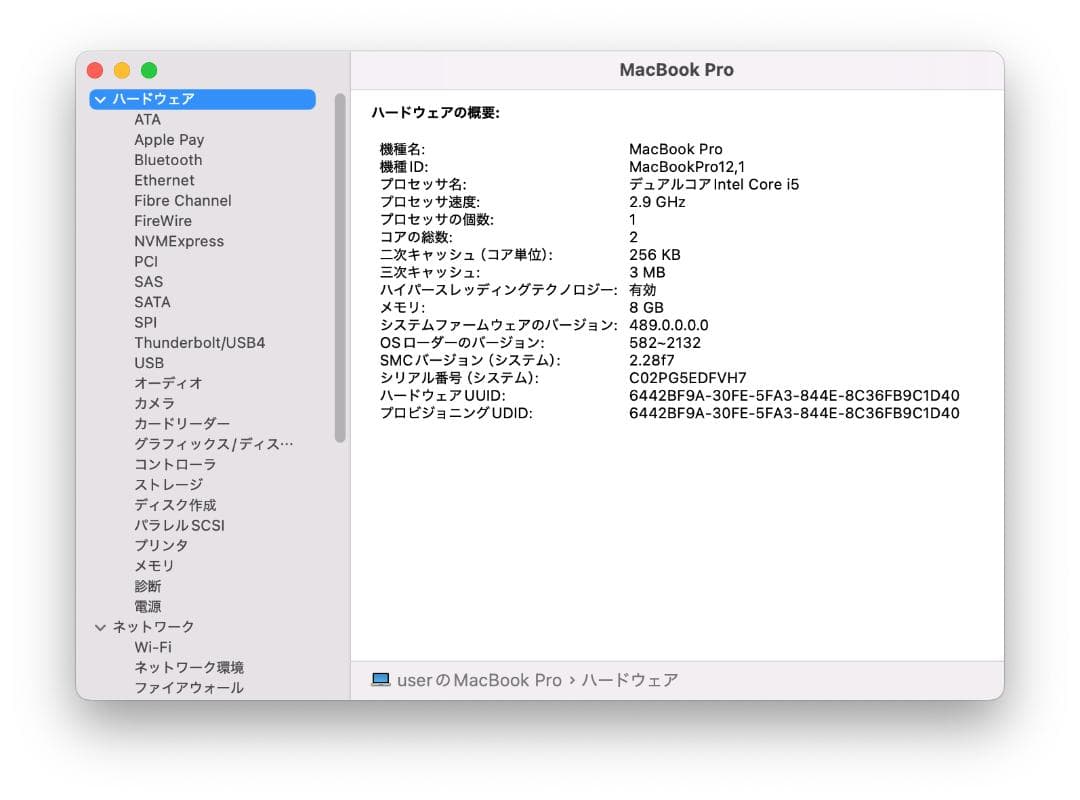Open ファイアウォール in the sidebar
This screenshot has height=800, width=1080.
coord(189,688)
